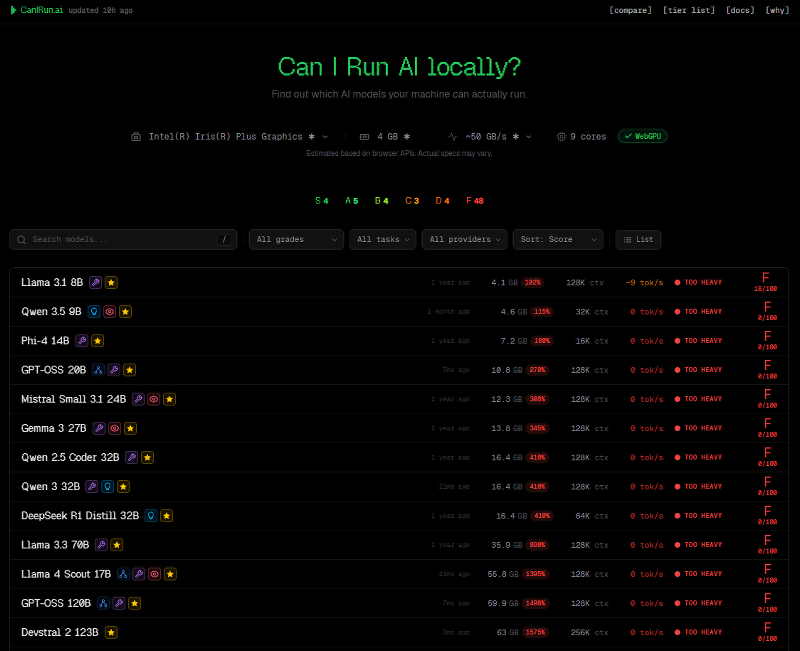Screen dimensions: 800x651
Task: Open the Sort: Score dropdown
Action: (558, 239)
